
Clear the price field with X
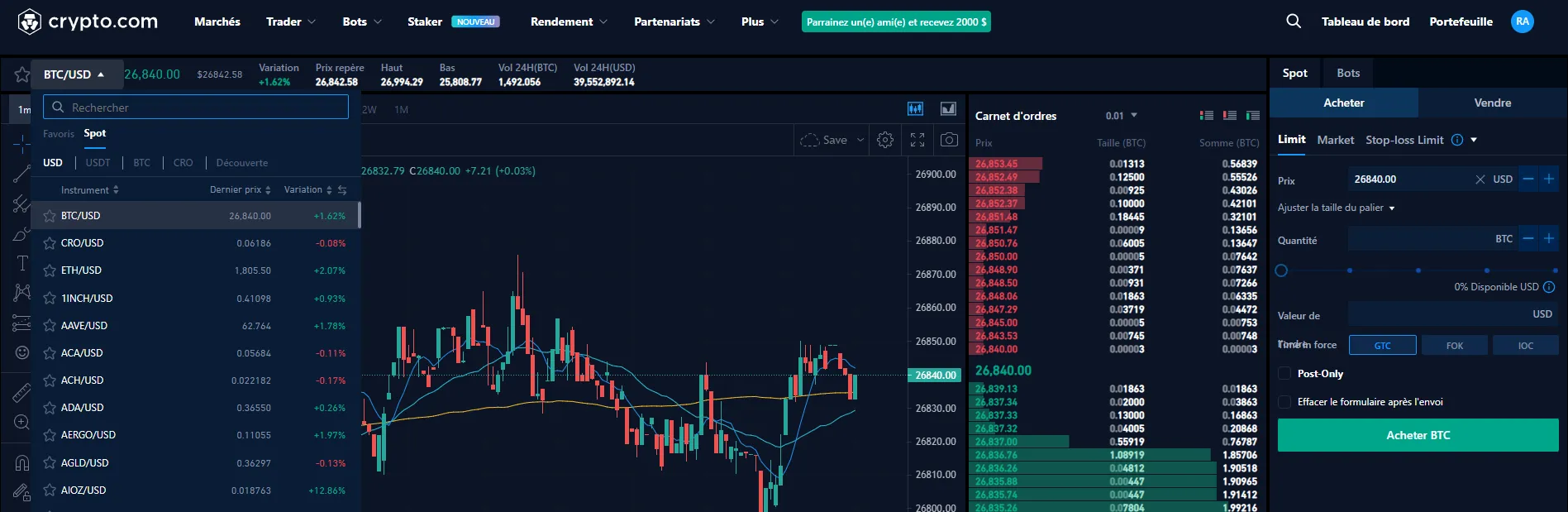coord(1480,179)
